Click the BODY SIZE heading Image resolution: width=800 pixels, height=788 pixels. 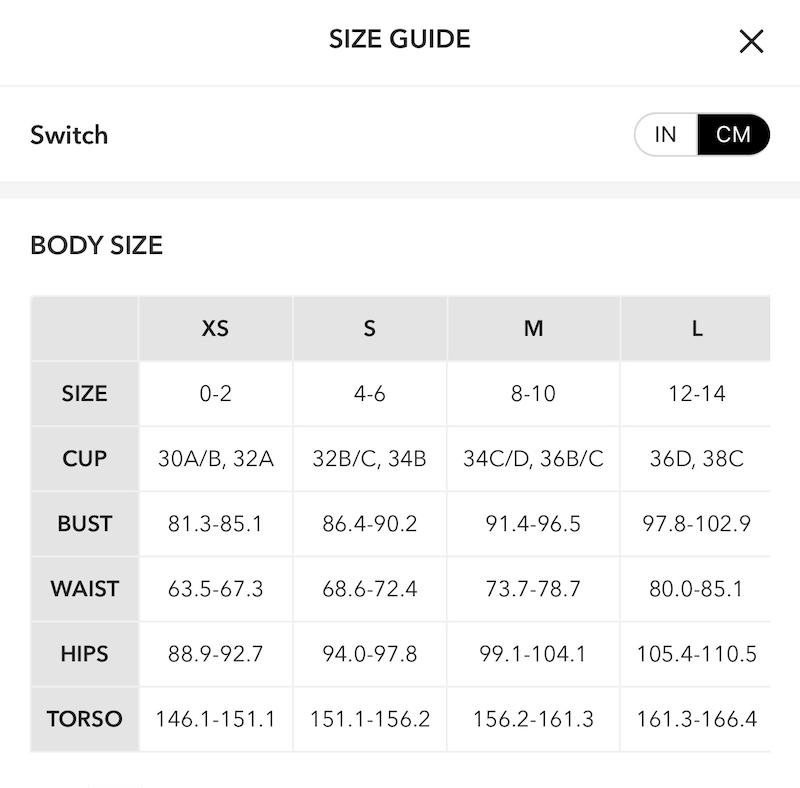click(x=96, y=245)
